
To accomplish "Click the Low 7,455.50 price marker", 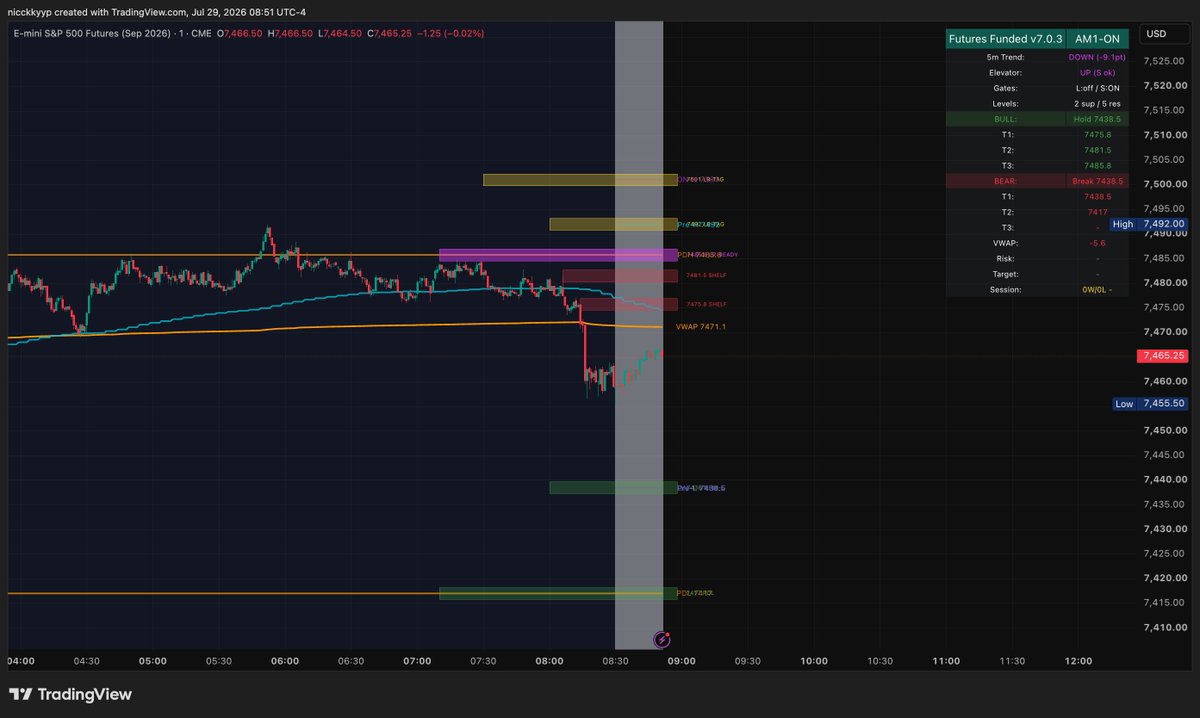I will 1148,404.
